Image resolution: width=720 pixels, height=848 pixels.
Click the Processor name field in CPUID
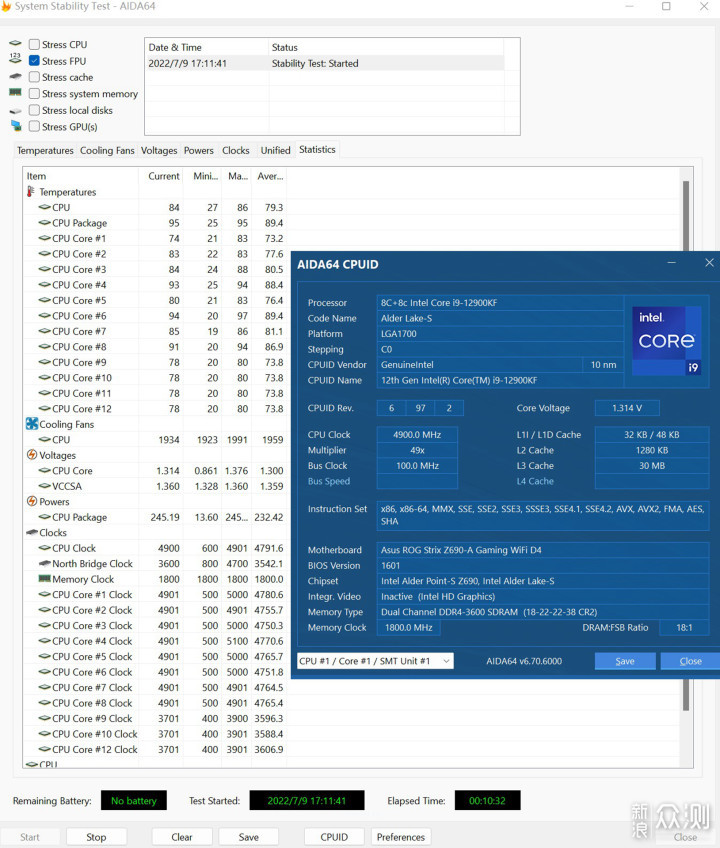(500, 302)
